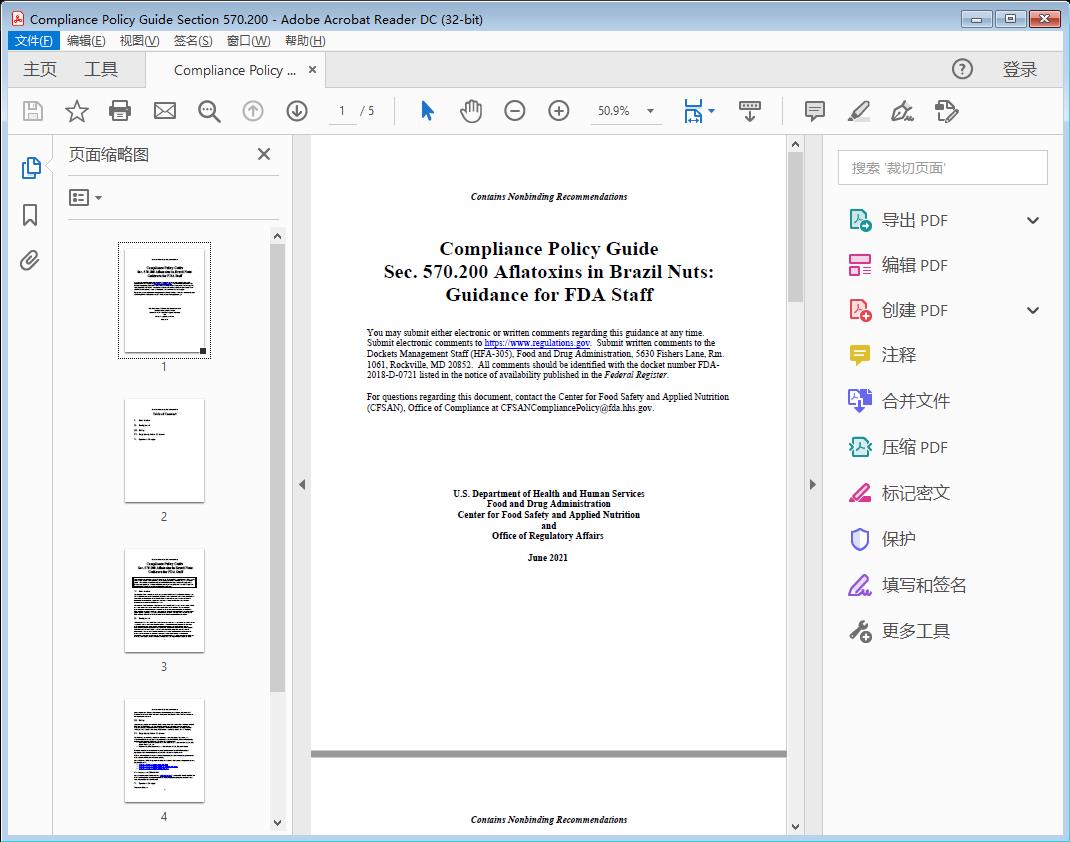Zoom out using the minus icon
The image size is (1070, 842).
point(515,111)
